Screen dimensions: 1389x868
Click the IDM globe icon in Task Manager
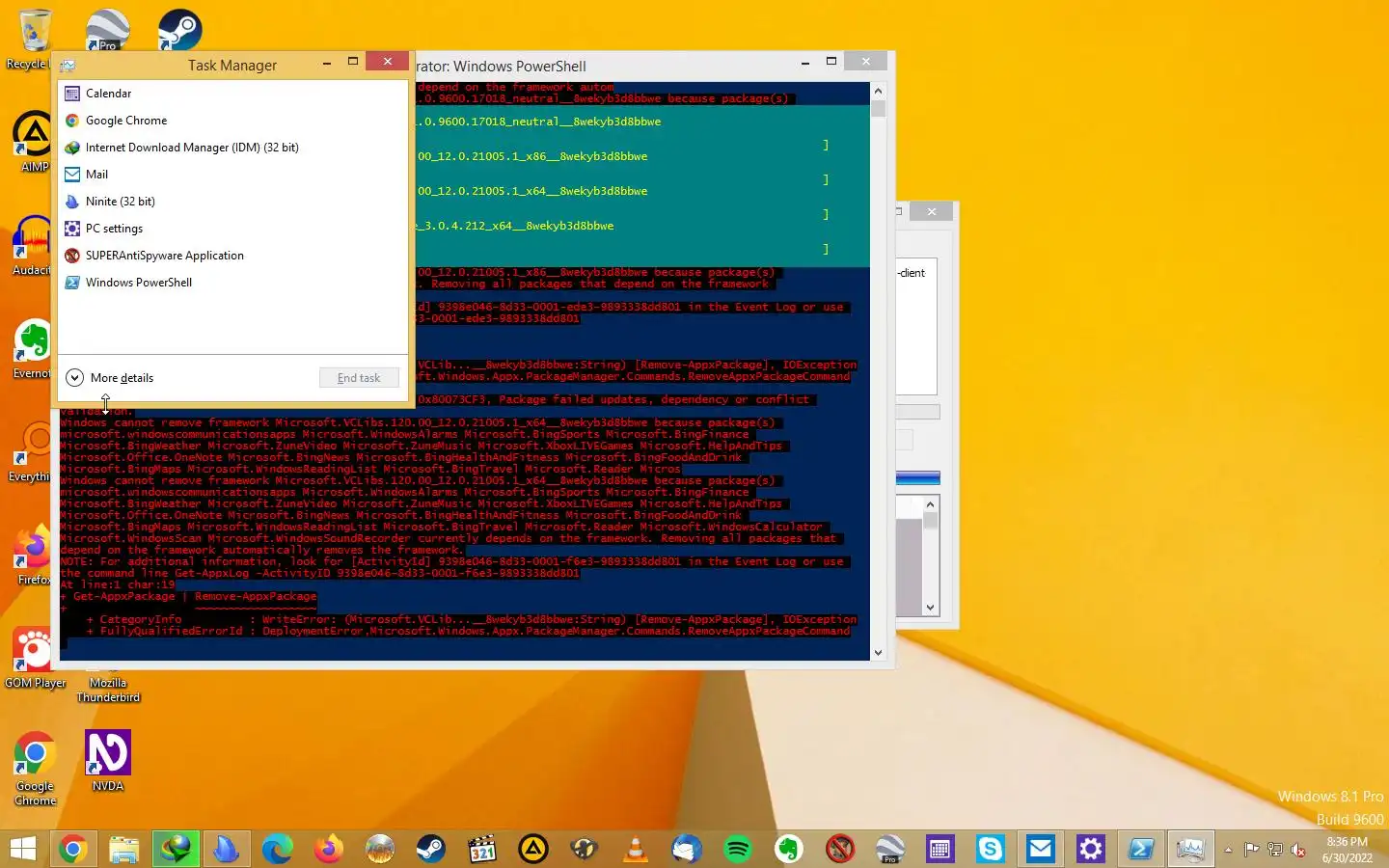pos(72,148)
